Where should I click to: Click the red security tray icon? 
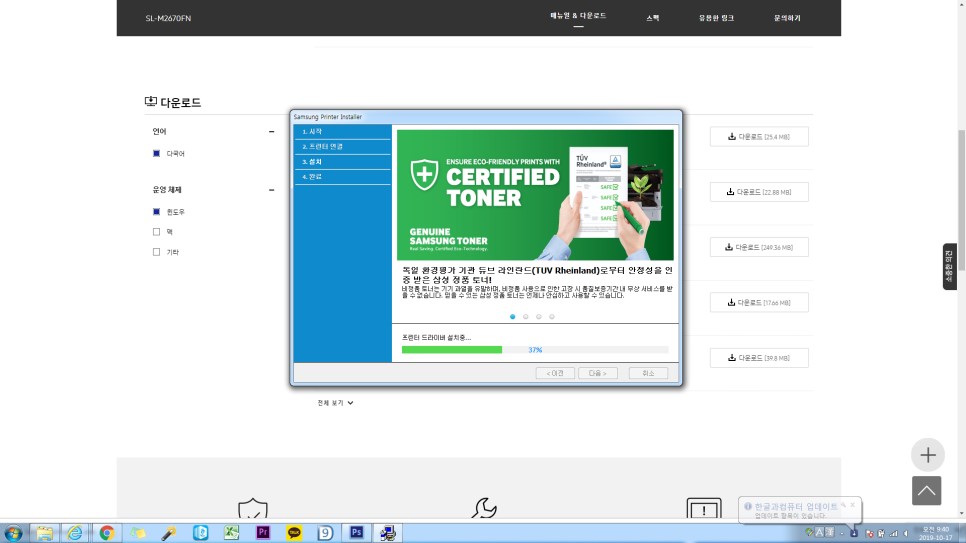(x=870, y=533)
